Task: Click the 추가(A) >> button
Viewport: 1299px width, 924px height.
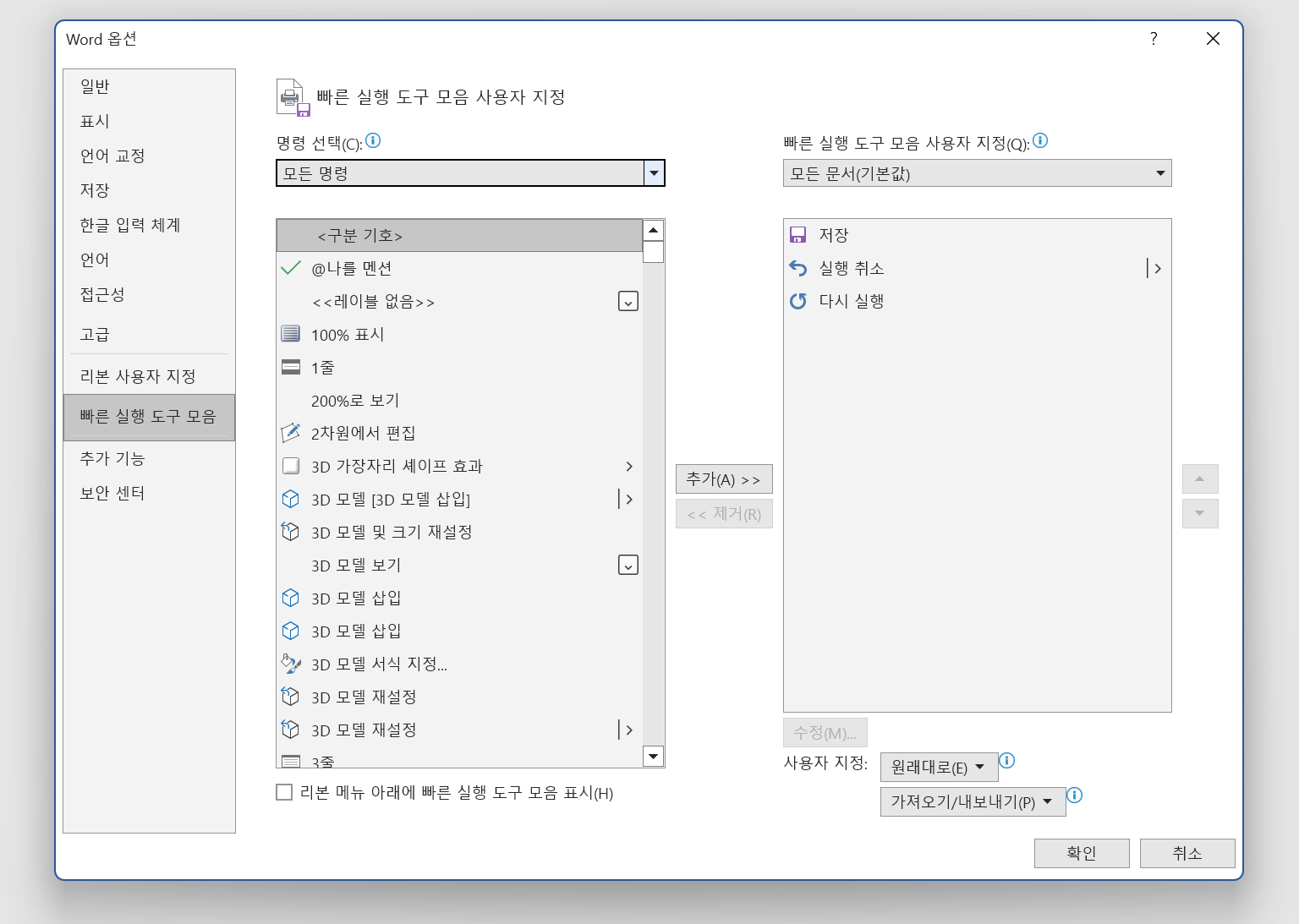Action: tap(724, 479)
